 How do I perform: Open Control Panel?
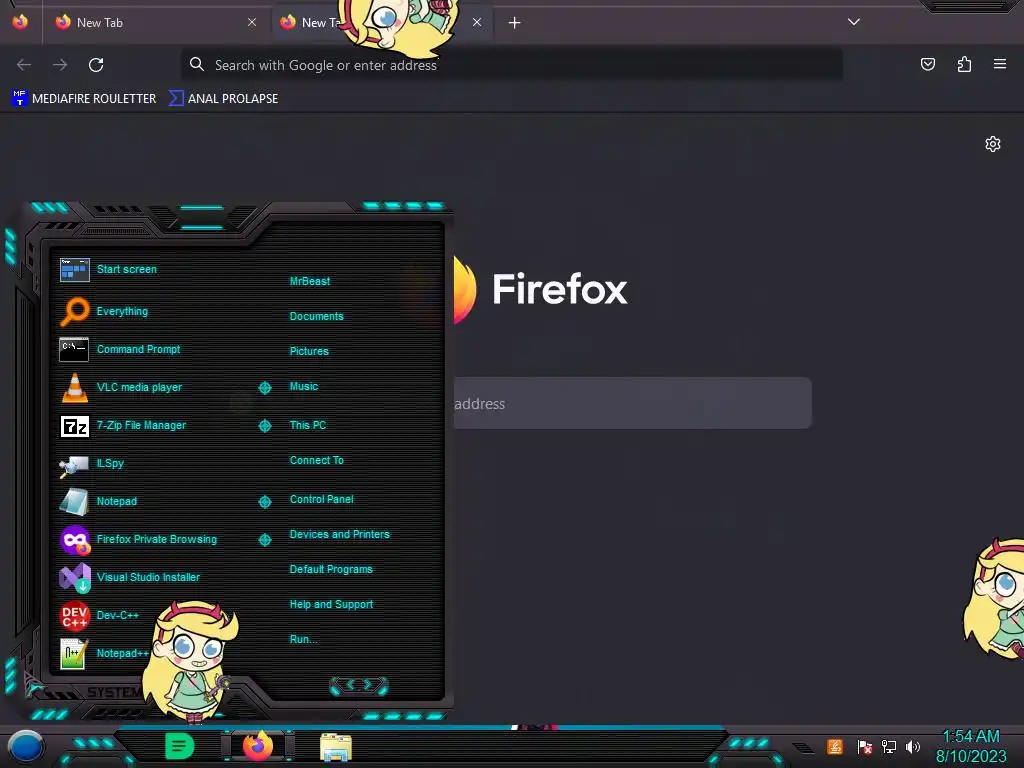pos(321,500)
